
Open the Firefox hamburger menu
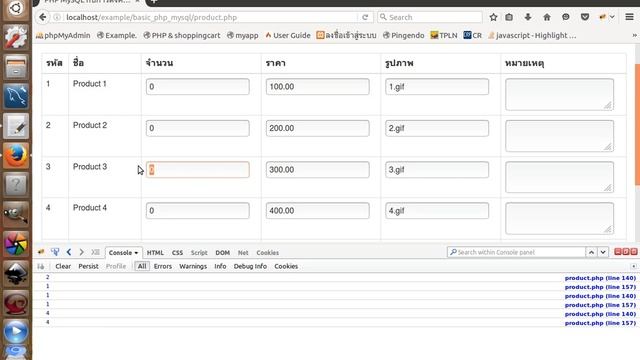(629, 17)
